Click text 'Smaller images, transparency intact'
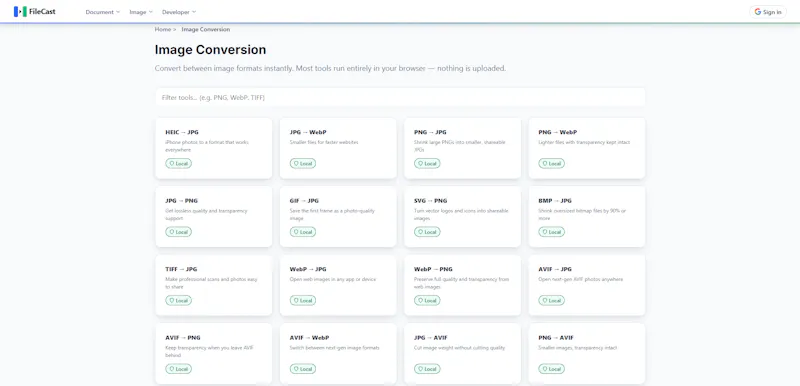800x386 pixels. tap(578, 348)
